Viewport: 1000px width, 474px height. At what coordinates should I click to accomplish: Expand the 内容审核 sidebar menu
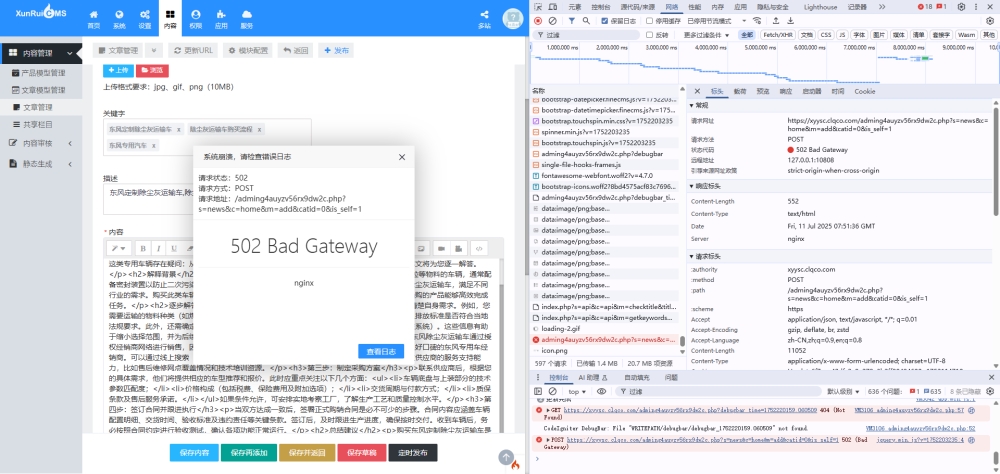[x=41, y=144]
